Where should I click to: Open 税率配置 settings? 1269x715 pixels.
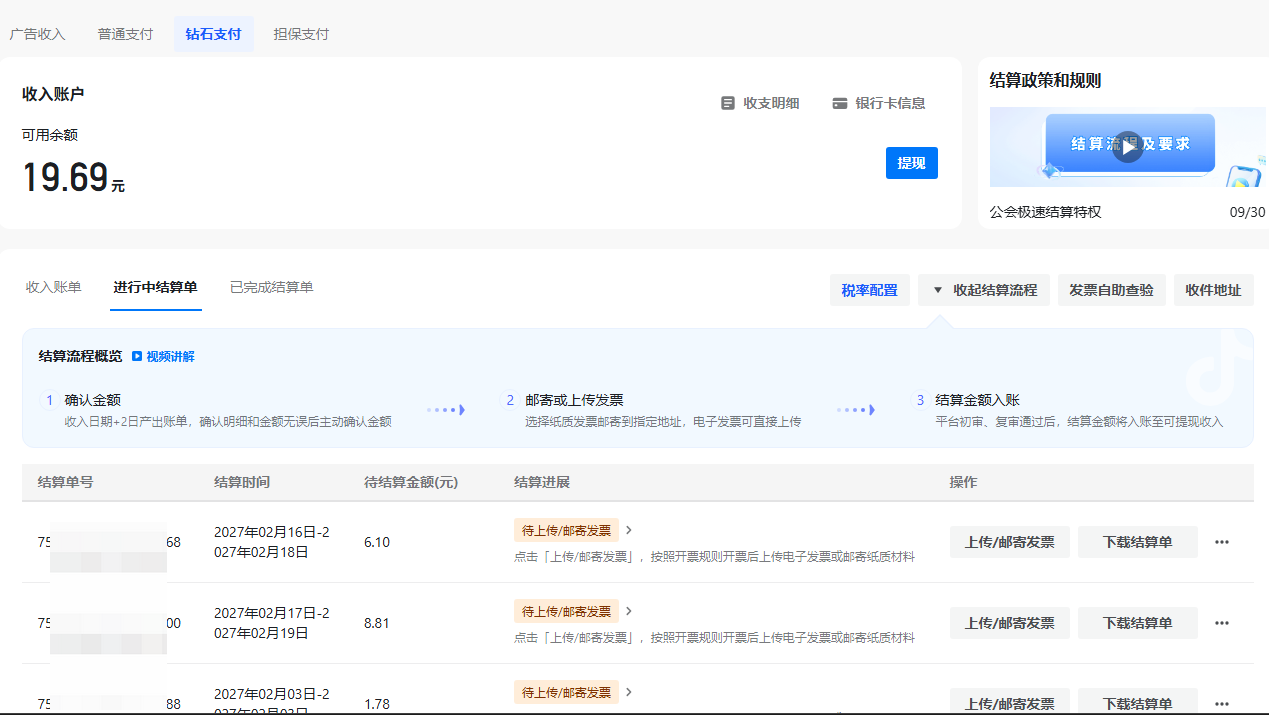pyautogui.click(x=869, y=290)
